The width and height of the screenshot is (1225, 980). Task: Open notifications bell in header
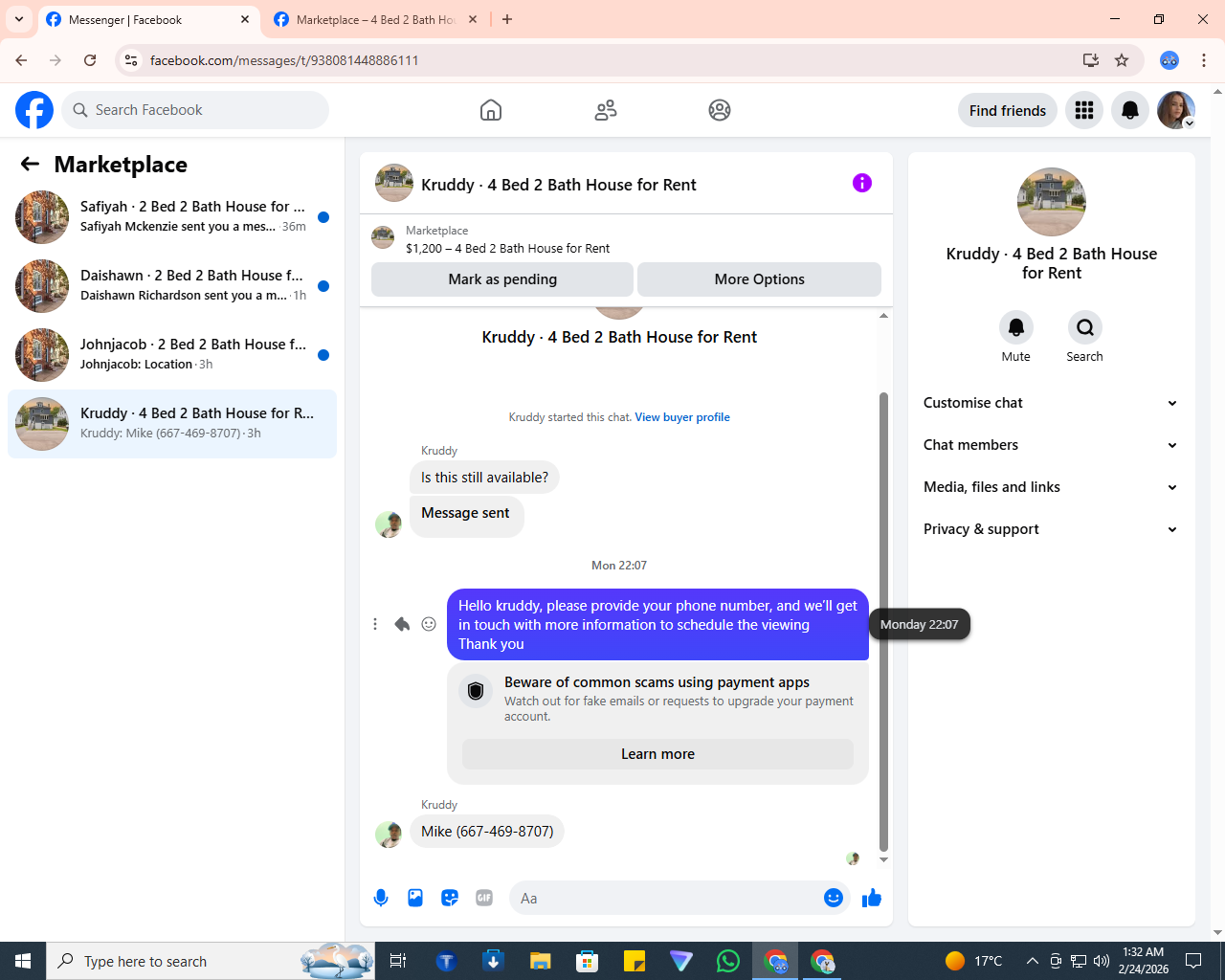point(1130,110)
